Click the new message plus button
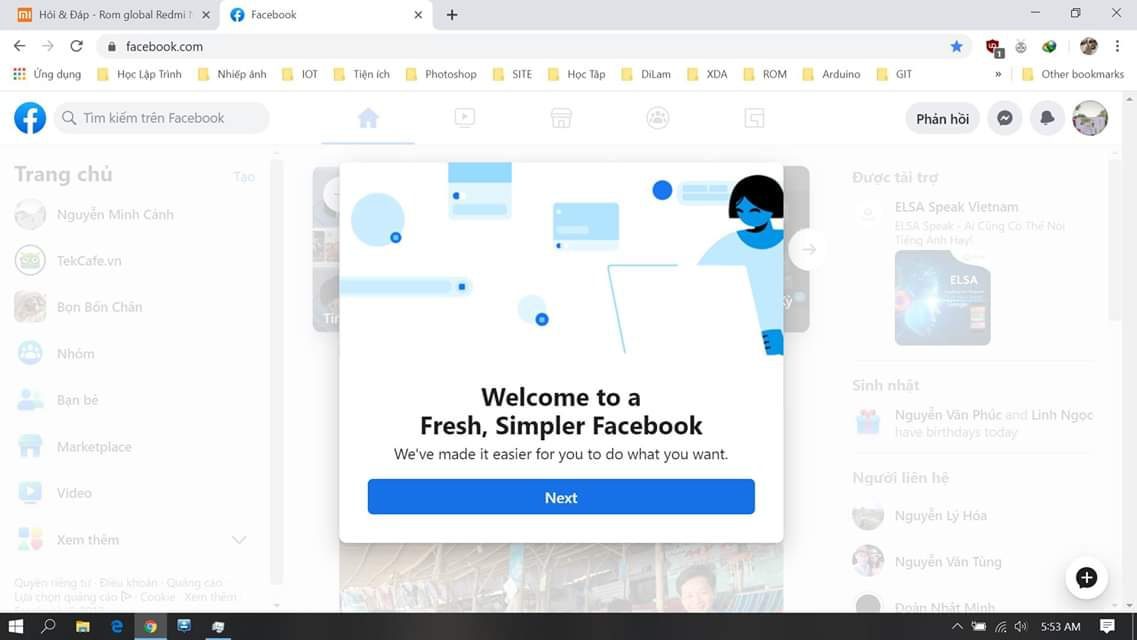1137x640 pixels. pos(1086,578)
